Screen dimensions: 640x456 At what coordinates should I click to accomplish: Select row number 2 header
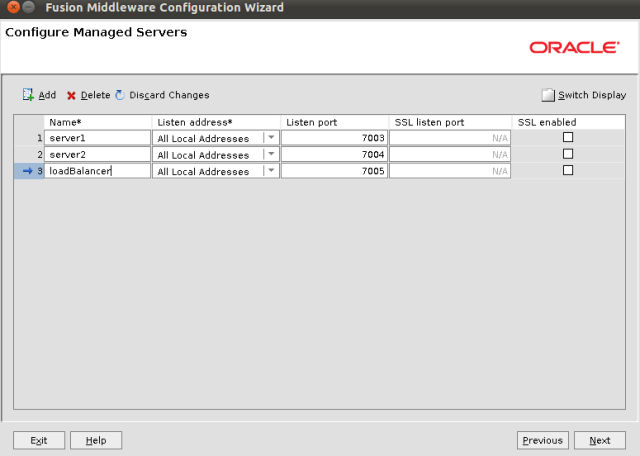[x=29, y=154]
